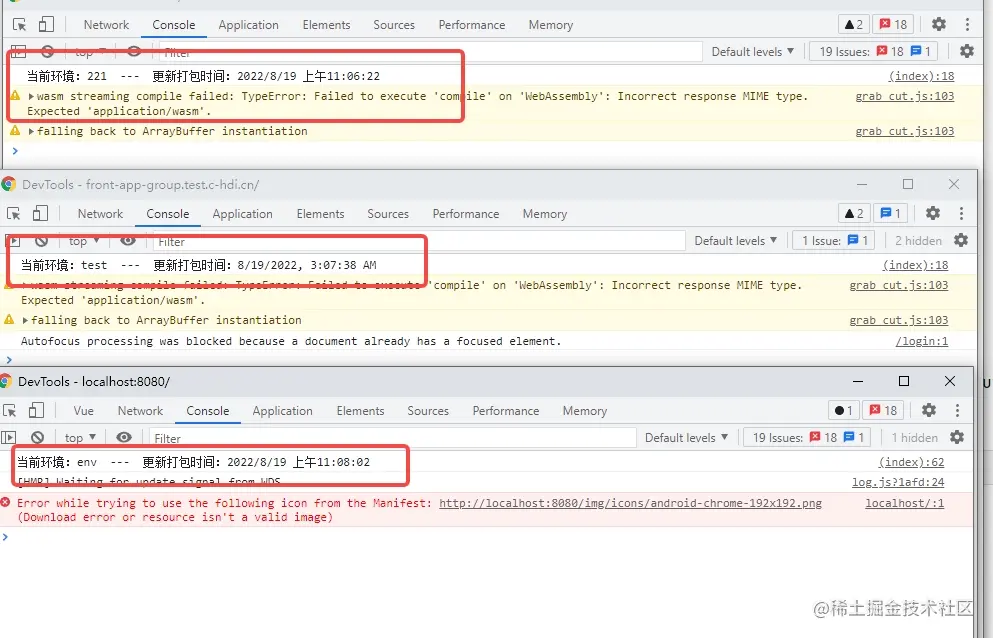Click warnings badge in front-app-group DevTools window
The image size is (993, 638).
click(854, 214)
